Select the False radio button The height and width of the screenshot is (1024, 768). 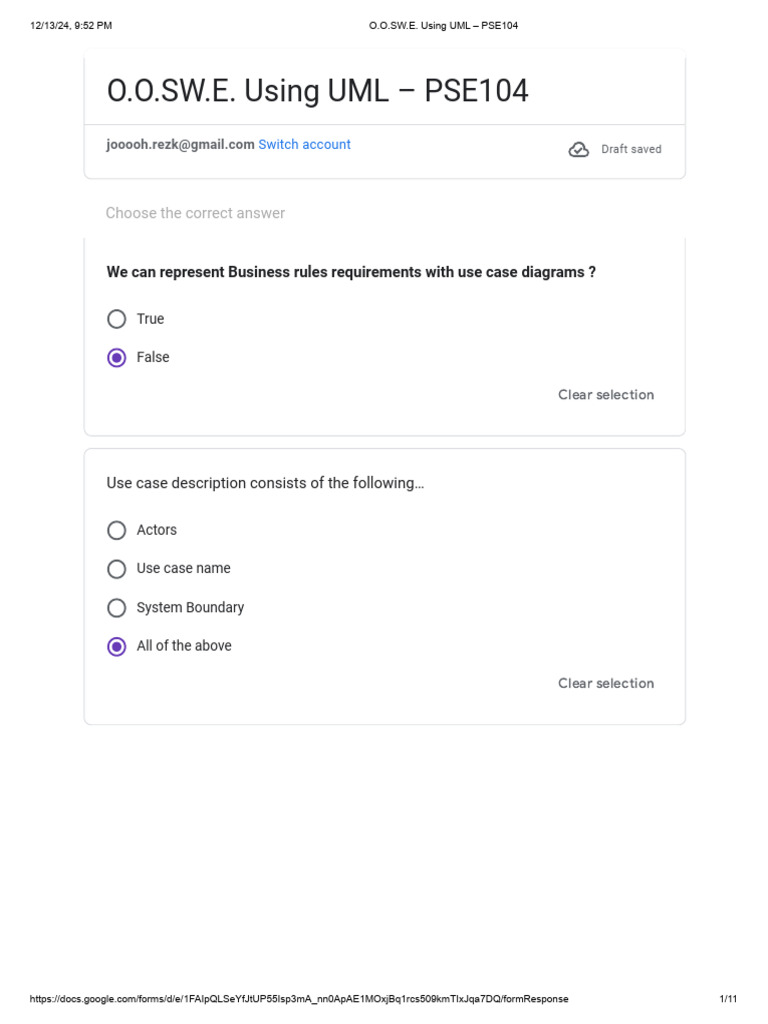point(117,357)
